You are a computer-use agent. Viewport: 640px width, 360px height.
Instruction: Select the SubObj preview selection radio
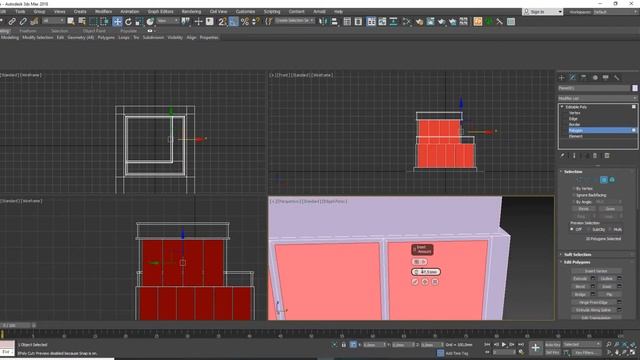coord(589,229)
